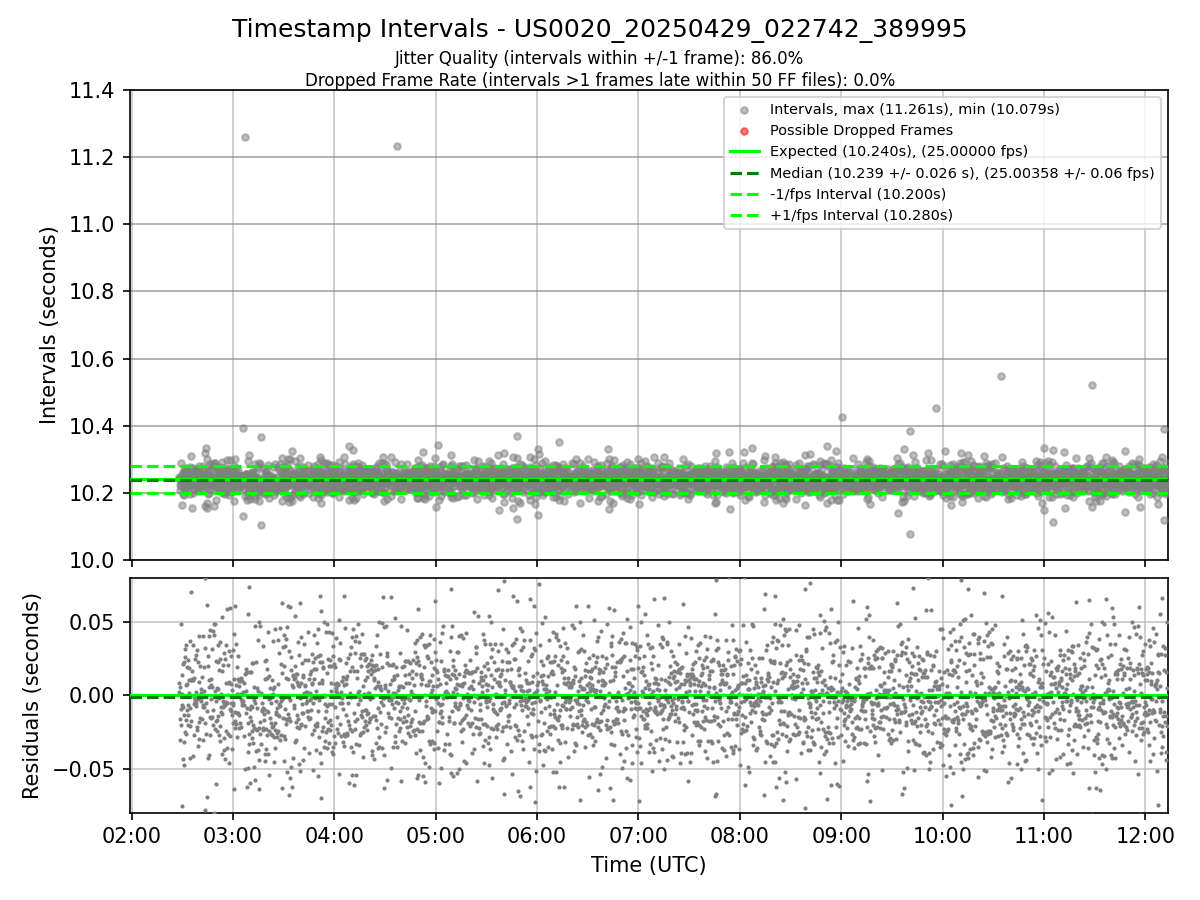Image resolution: width=1200 pixels, height=900 pixels.
Task: Click the outlier point near 10.52 seconds before 11:30
Action: pyautogui.click(x=1092, y=385)
